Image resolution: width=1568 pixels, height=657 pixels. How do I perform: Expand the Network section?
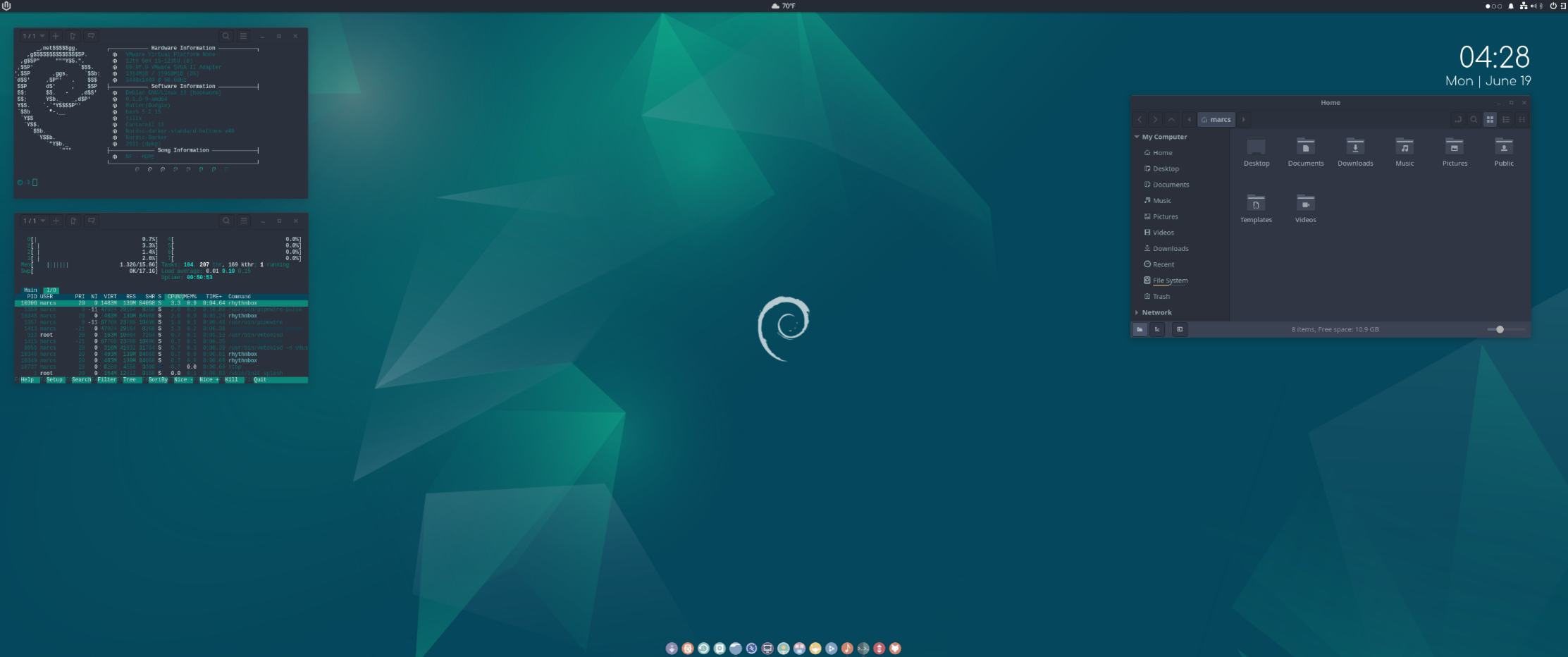(1137, 312)
